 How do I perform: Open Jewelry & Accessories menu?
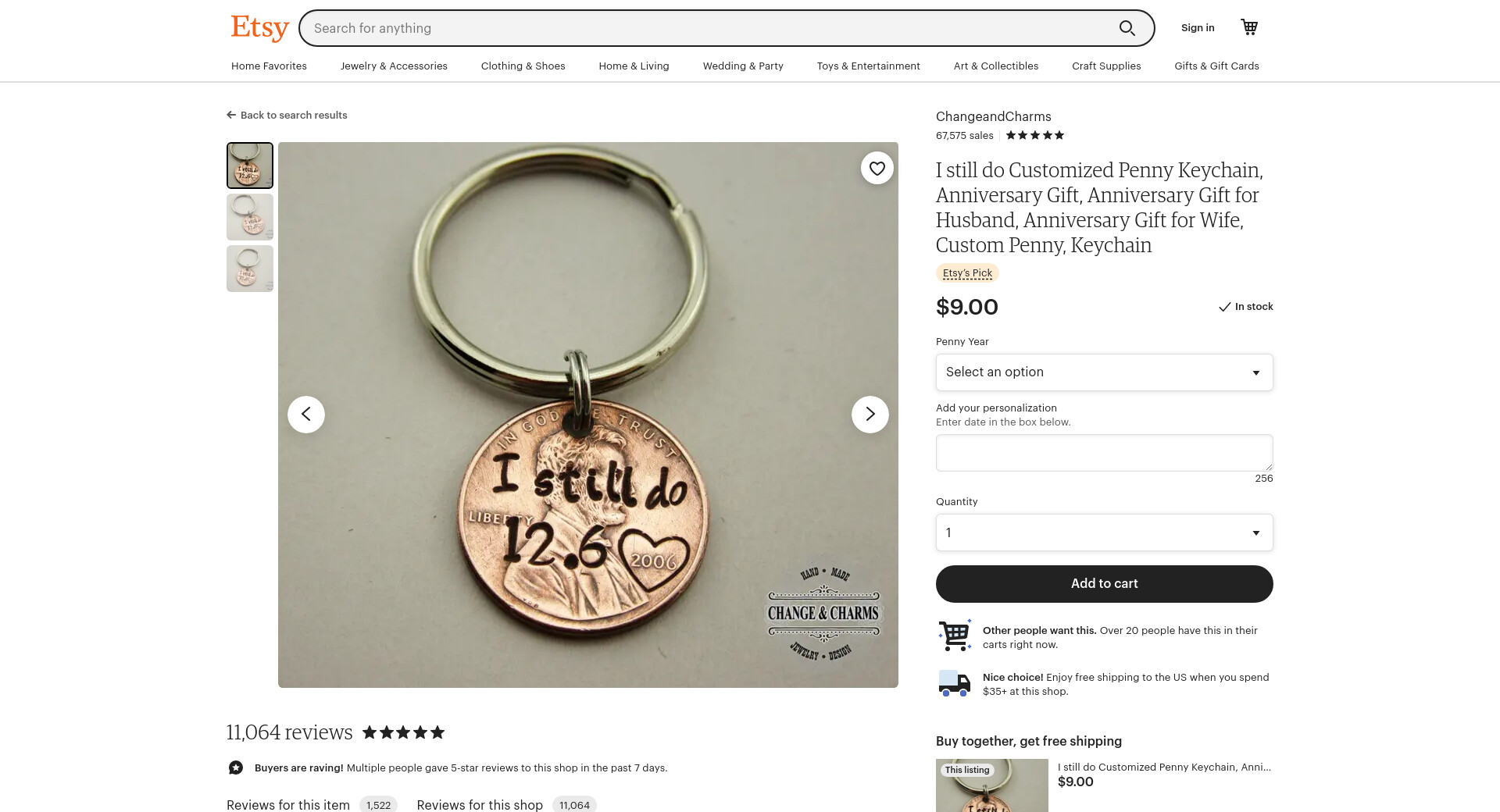click(x=394, y=66)
